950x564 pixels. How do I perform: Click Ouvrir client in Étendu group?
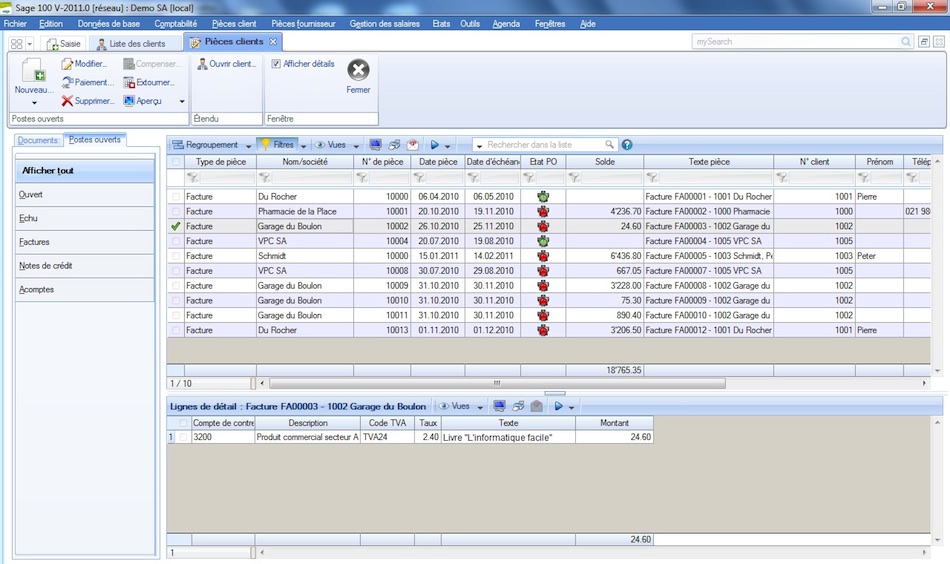pos(226,64)
